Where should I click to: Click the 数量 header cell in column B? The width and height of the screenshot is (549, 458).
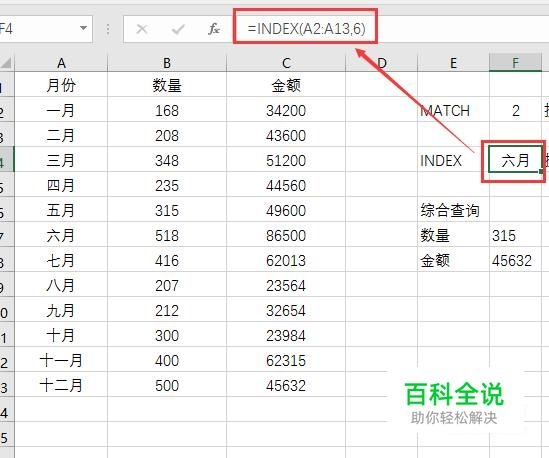click(167, 85)
